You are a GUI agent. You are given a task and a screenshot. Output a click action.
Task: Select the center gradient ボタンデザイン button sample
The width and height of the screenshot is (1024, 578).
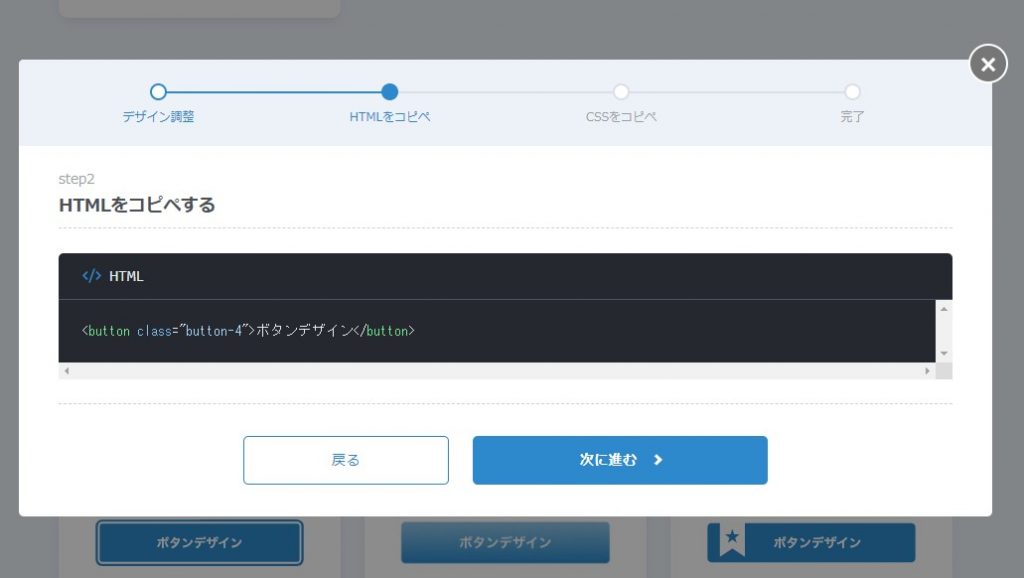point(504,542)
